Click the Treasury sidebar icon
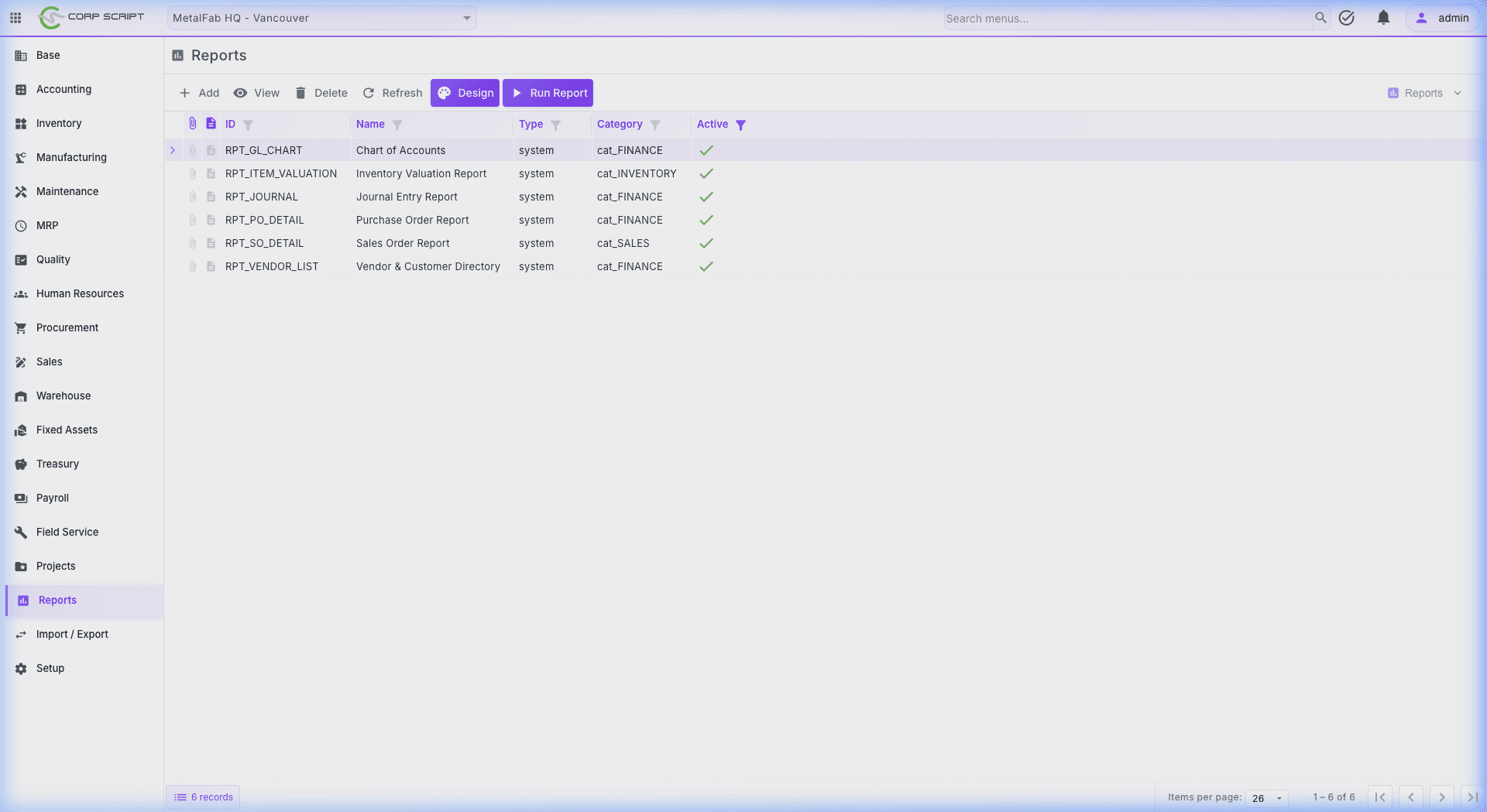Image resolution: width=1487 pixels, height=812 pixels. [x=21, y=464]
